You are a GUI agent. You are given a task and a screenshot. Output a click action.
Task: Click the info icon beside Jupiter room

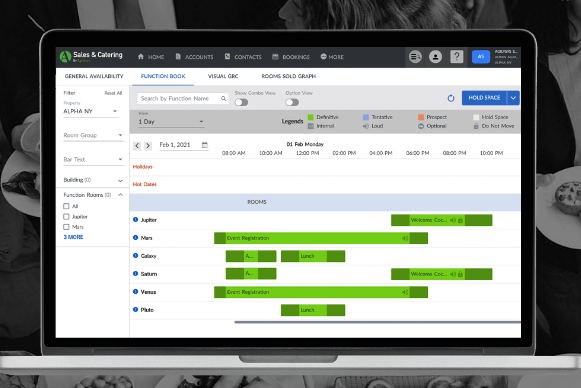point(135,219)
